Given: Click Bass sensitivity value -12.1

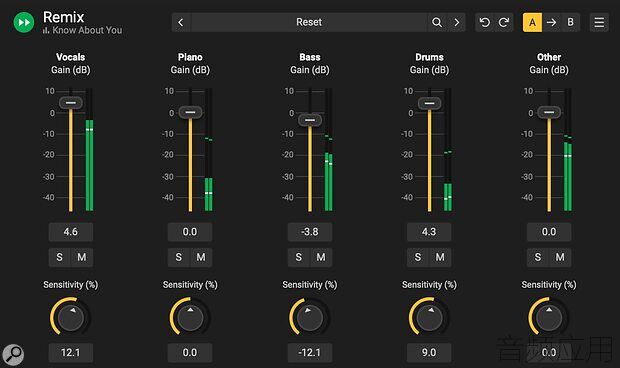Looking at the screenshot, I should (x=310, y=353).
